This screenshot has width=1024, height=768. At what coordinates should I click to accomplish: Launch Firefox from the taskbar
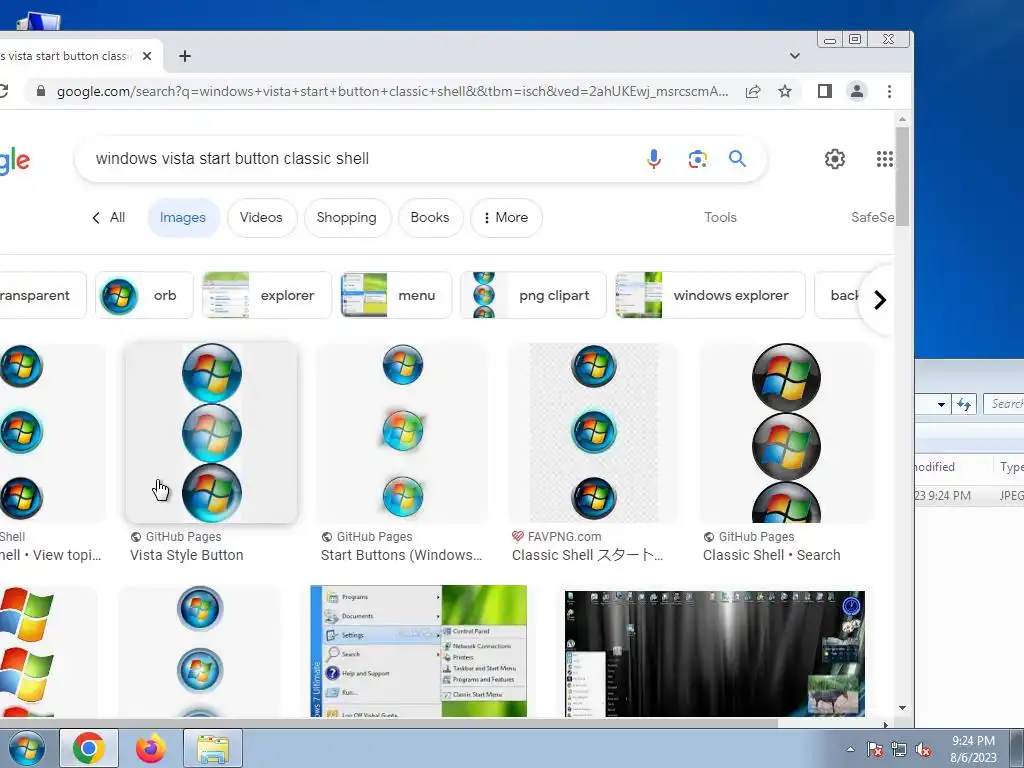point(151,748)
